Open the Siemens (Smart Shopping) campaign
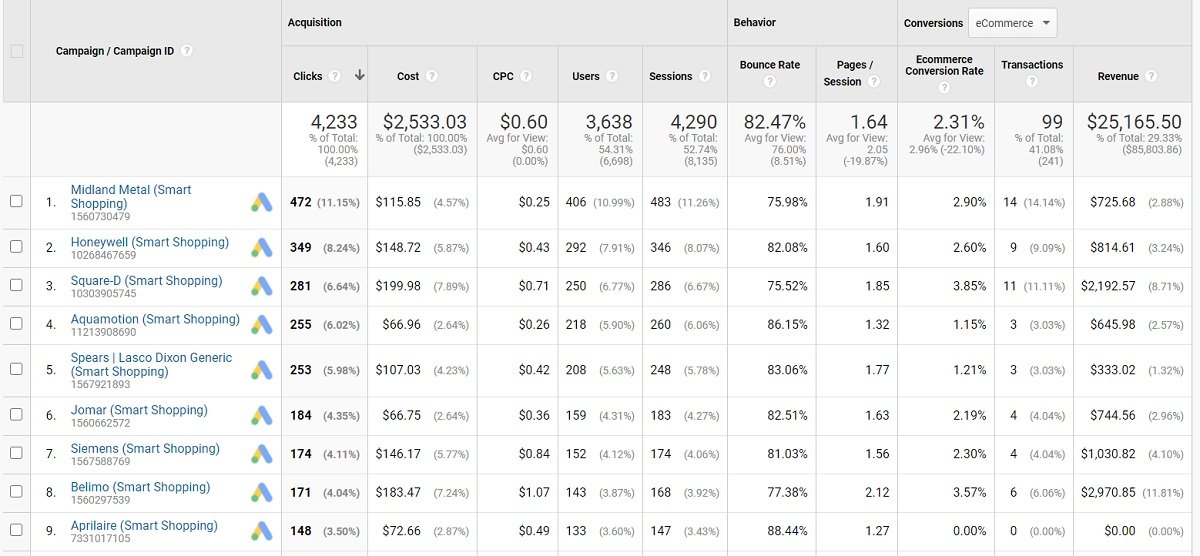This screenshot has width=1200, height=556. [144, 449]
